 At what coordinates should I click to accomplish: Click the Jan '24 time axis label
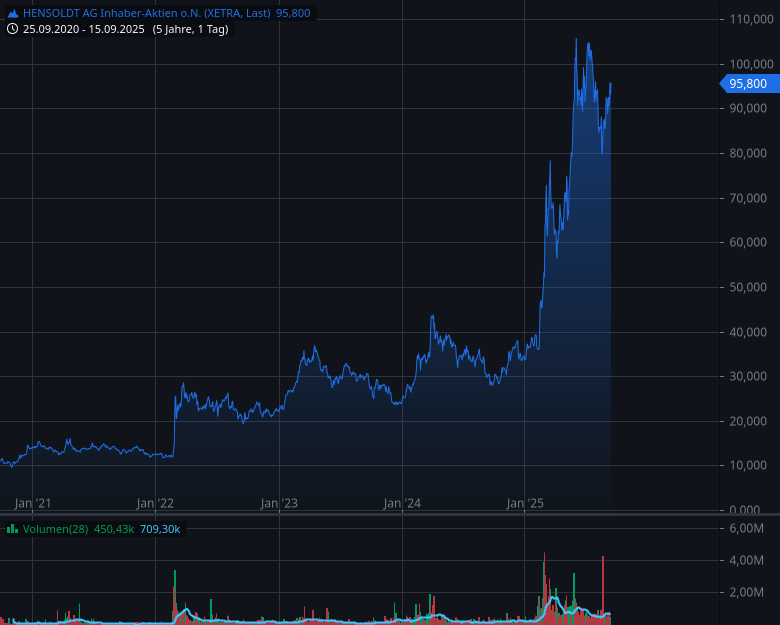click(402, 503)
